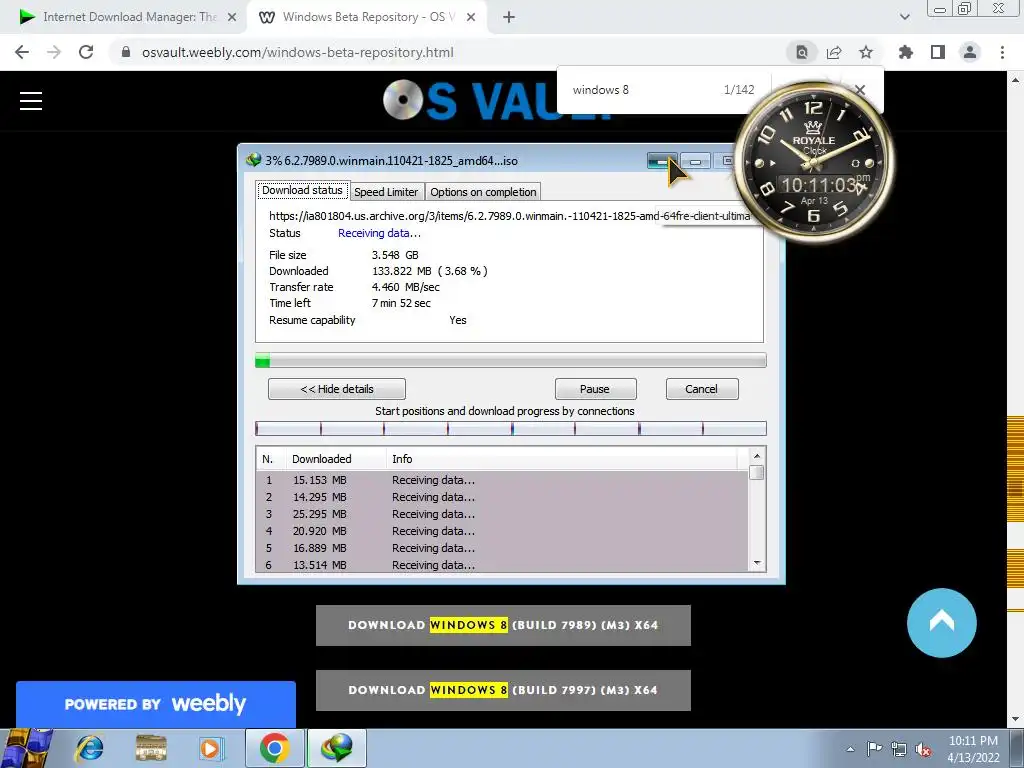
Task: Select connection row 5 with 16.889 MB
Action: click(x=502, y=548)
